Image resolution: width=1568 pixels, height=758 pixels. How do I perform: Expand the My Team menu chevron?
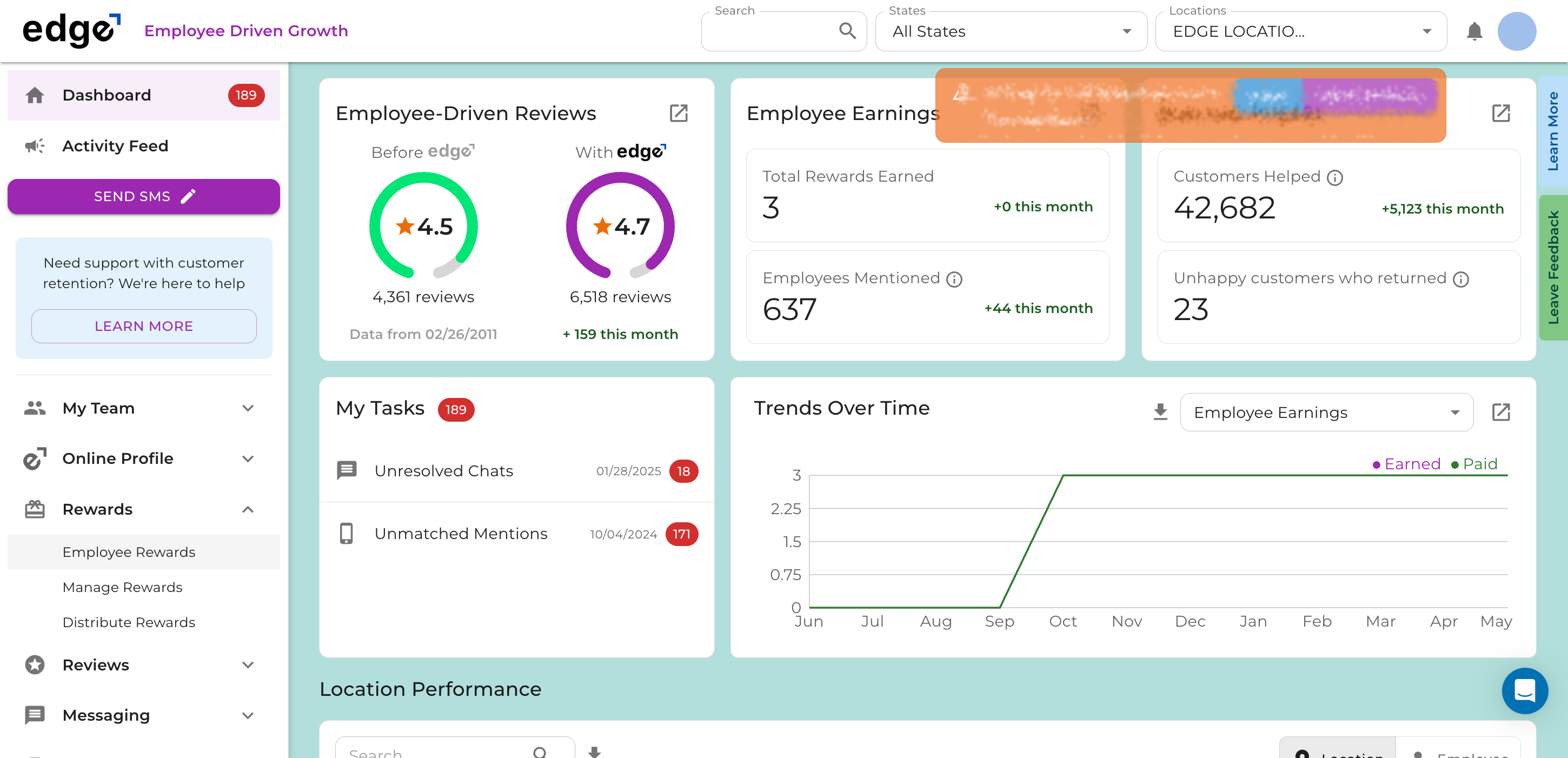[248, 408]
